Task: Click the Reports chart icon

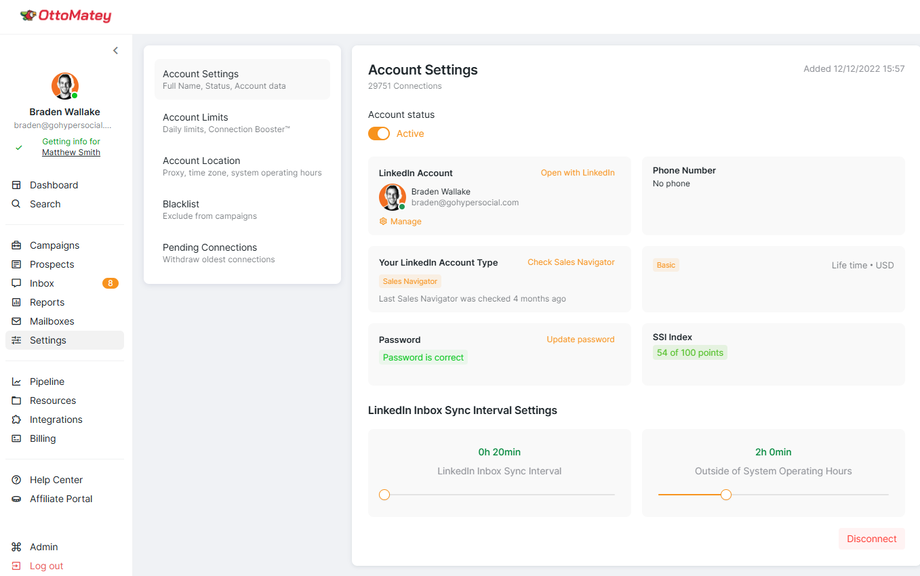Action: [x=16, y=302]
